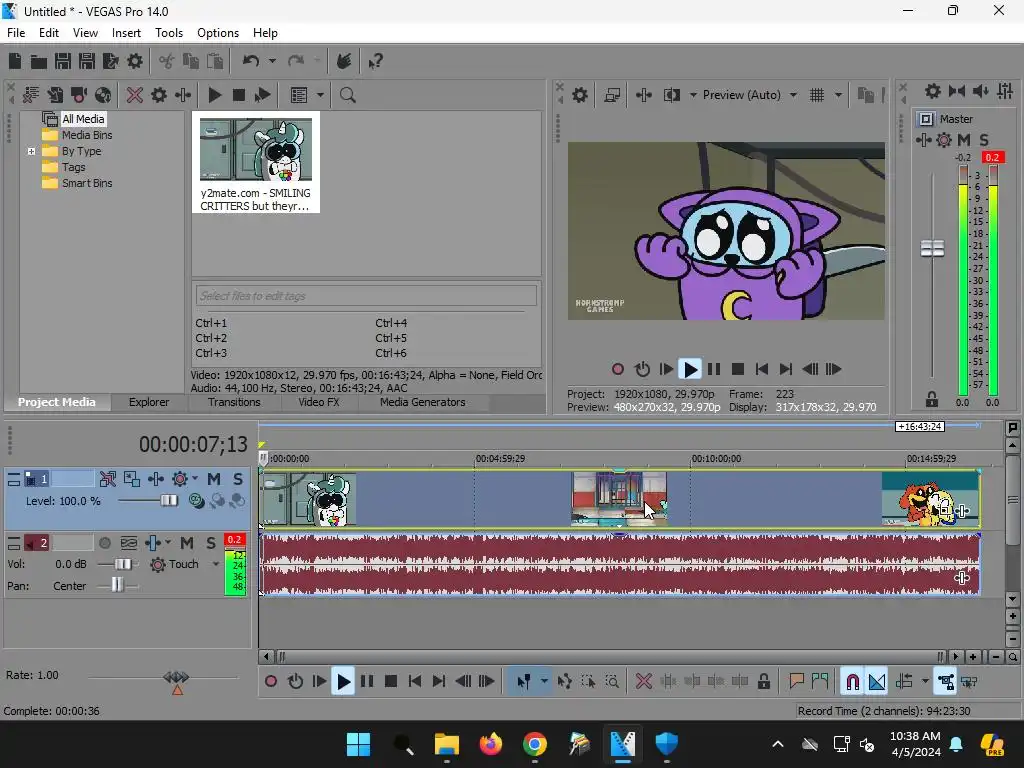Stop playback in the timeline transport bar
1024x768 pixels.
pos(391,682)
